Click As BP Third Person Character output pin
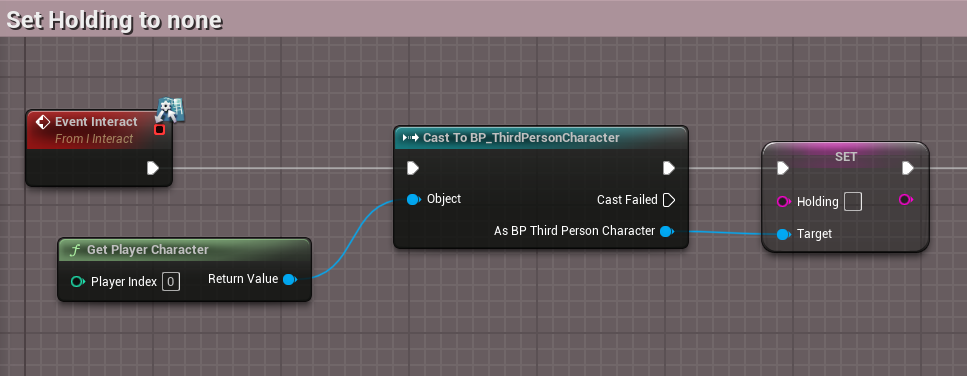Image resolution: width=967 pixels, height=376 pixels. (667, 231)
